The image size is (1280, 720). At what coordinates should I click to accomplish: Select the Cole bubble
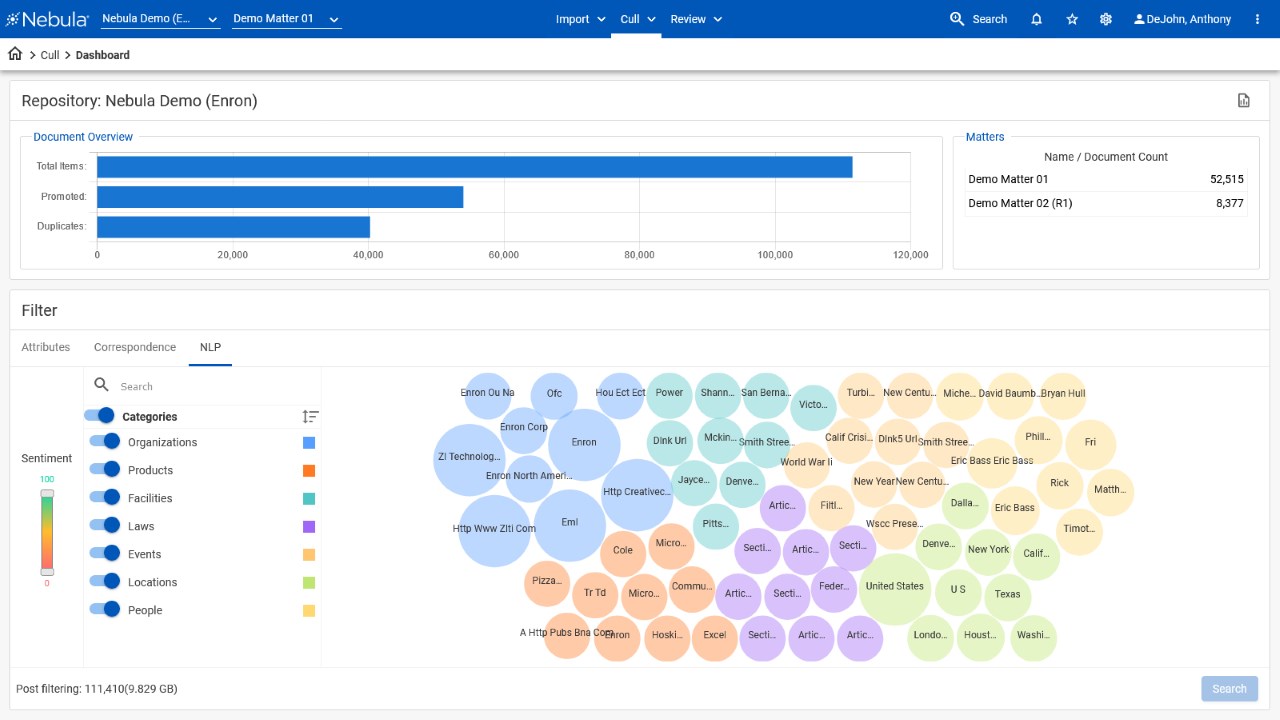[623, 551]
